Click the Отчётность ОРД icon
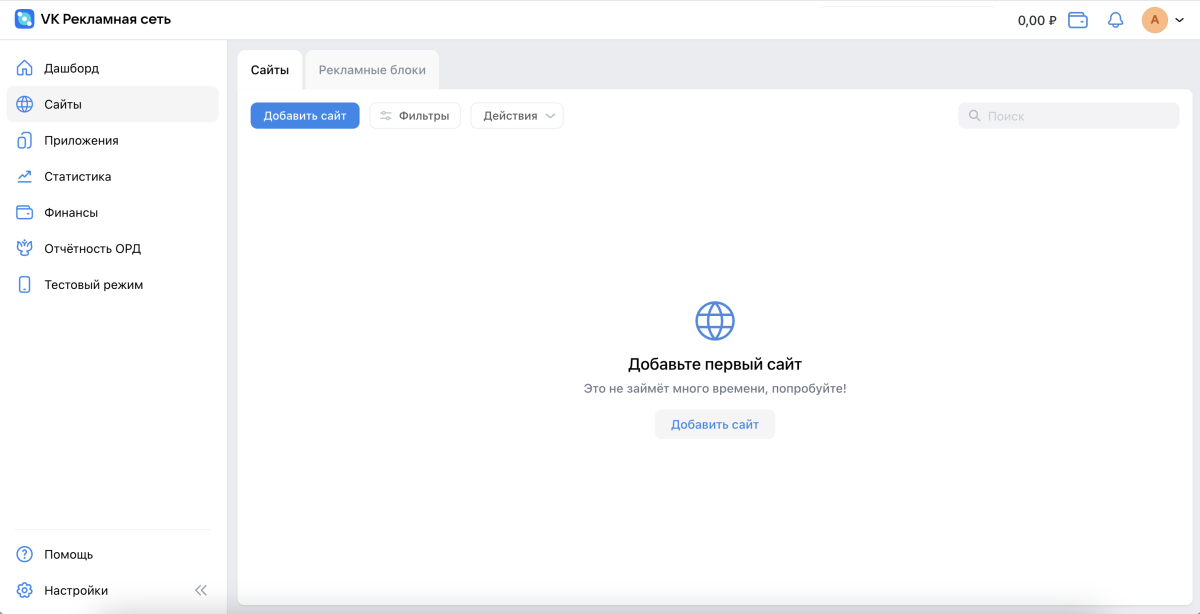The height and width of the screenshot is (614, 1200). click(25, 249)
